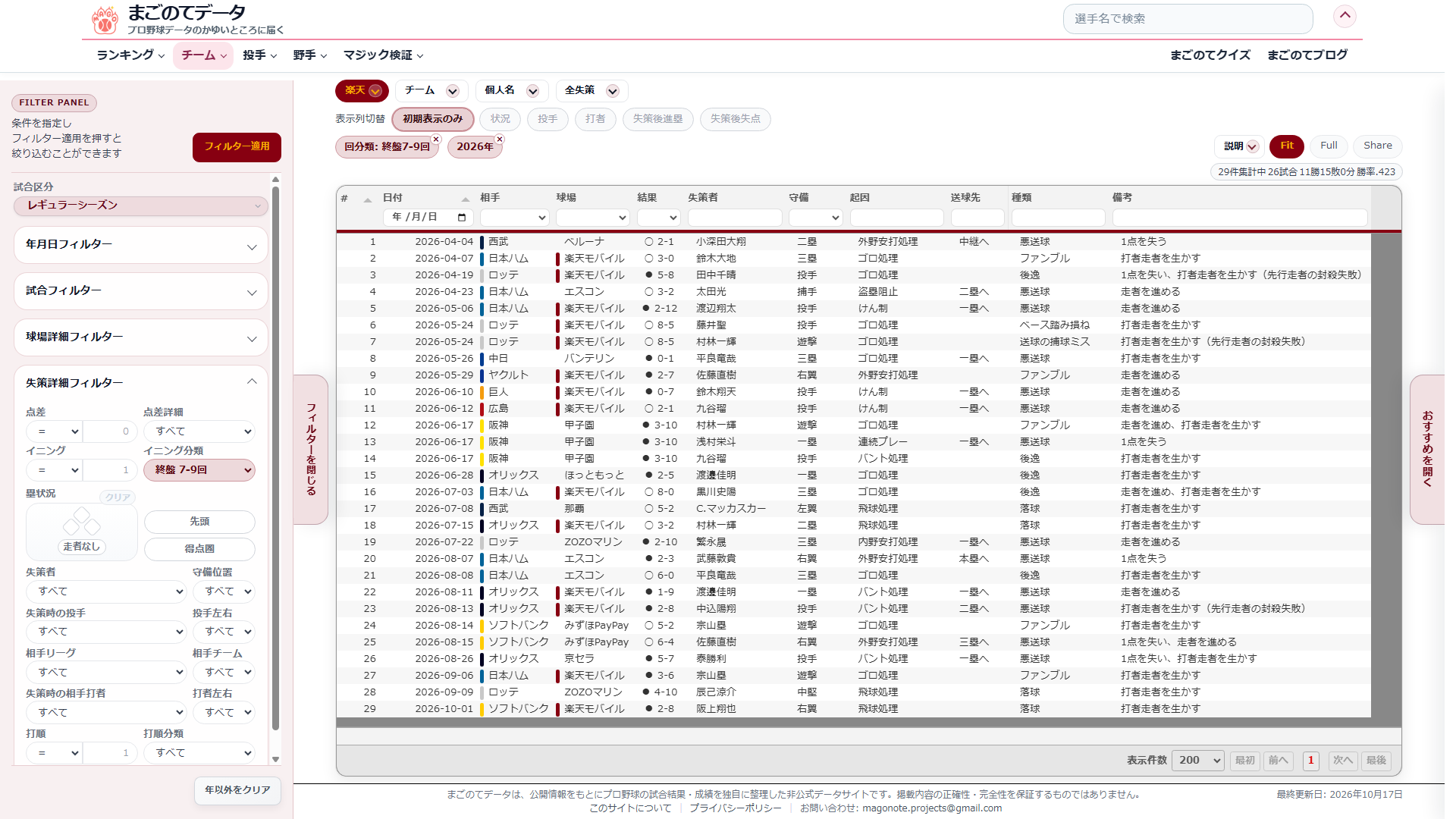Click the まごのて paw logo icon
1456x819 pixels.
(105, 20)
